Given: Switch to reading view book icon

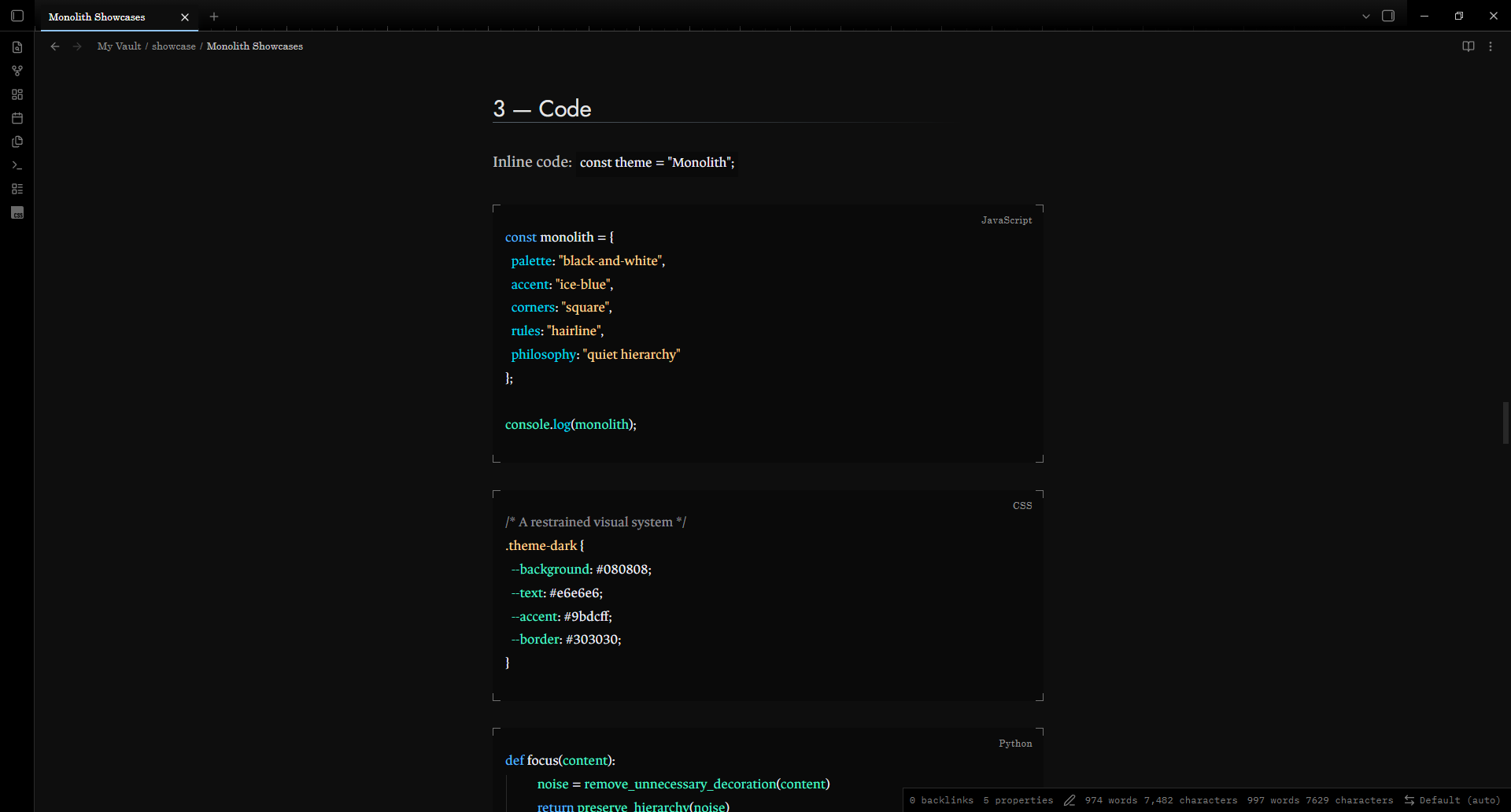Looking at the screenshot, I should pos(1469,46).
